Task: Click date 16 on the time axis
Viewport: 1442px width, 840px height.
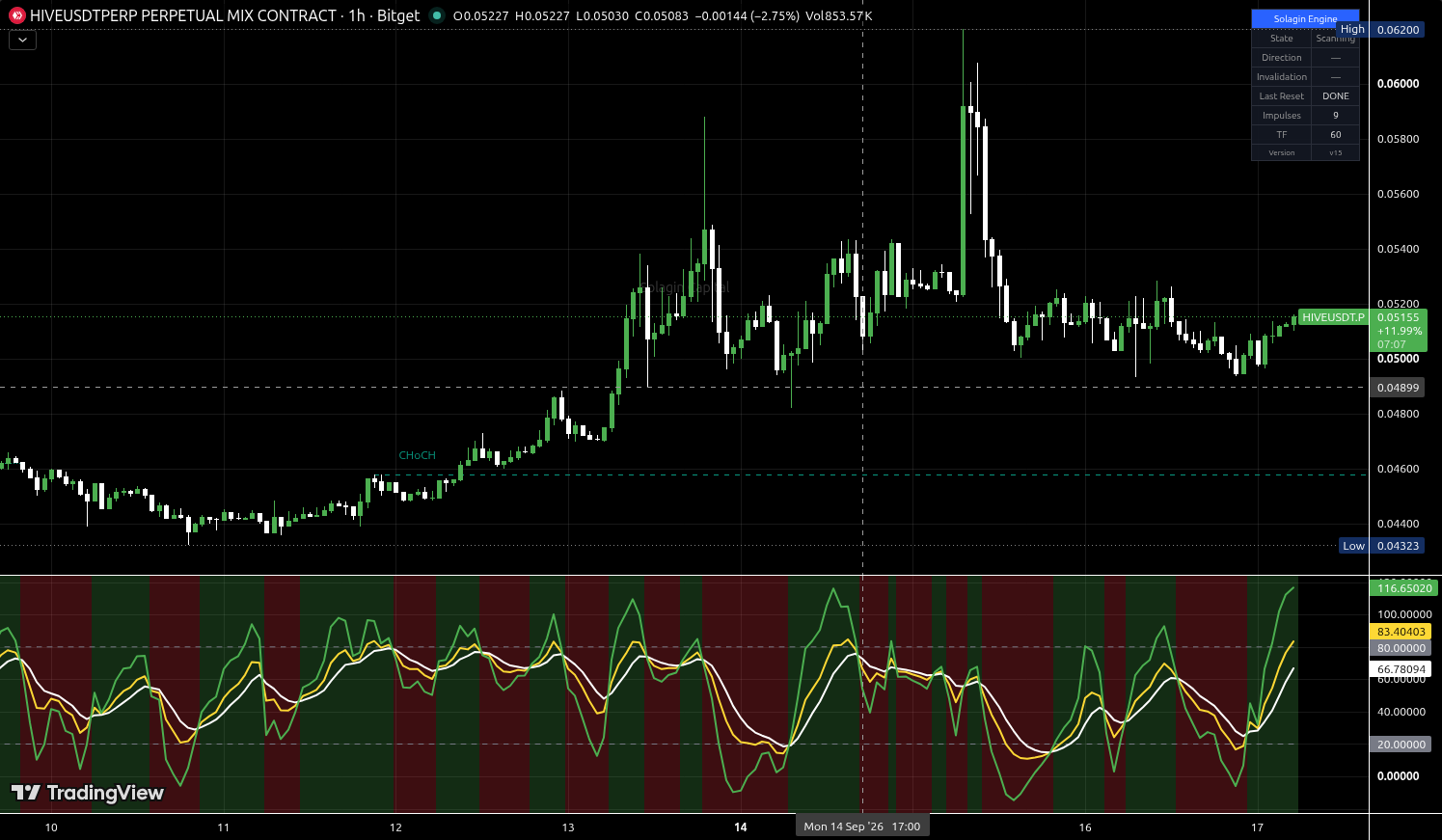Action: tap(1085, 827)
